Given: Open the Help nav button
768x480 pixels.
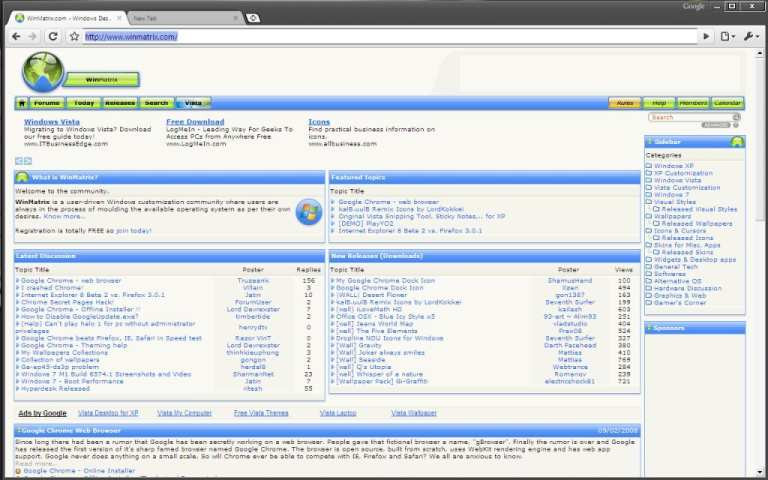Looking at the screenshot, I should [x=659, y=103].
